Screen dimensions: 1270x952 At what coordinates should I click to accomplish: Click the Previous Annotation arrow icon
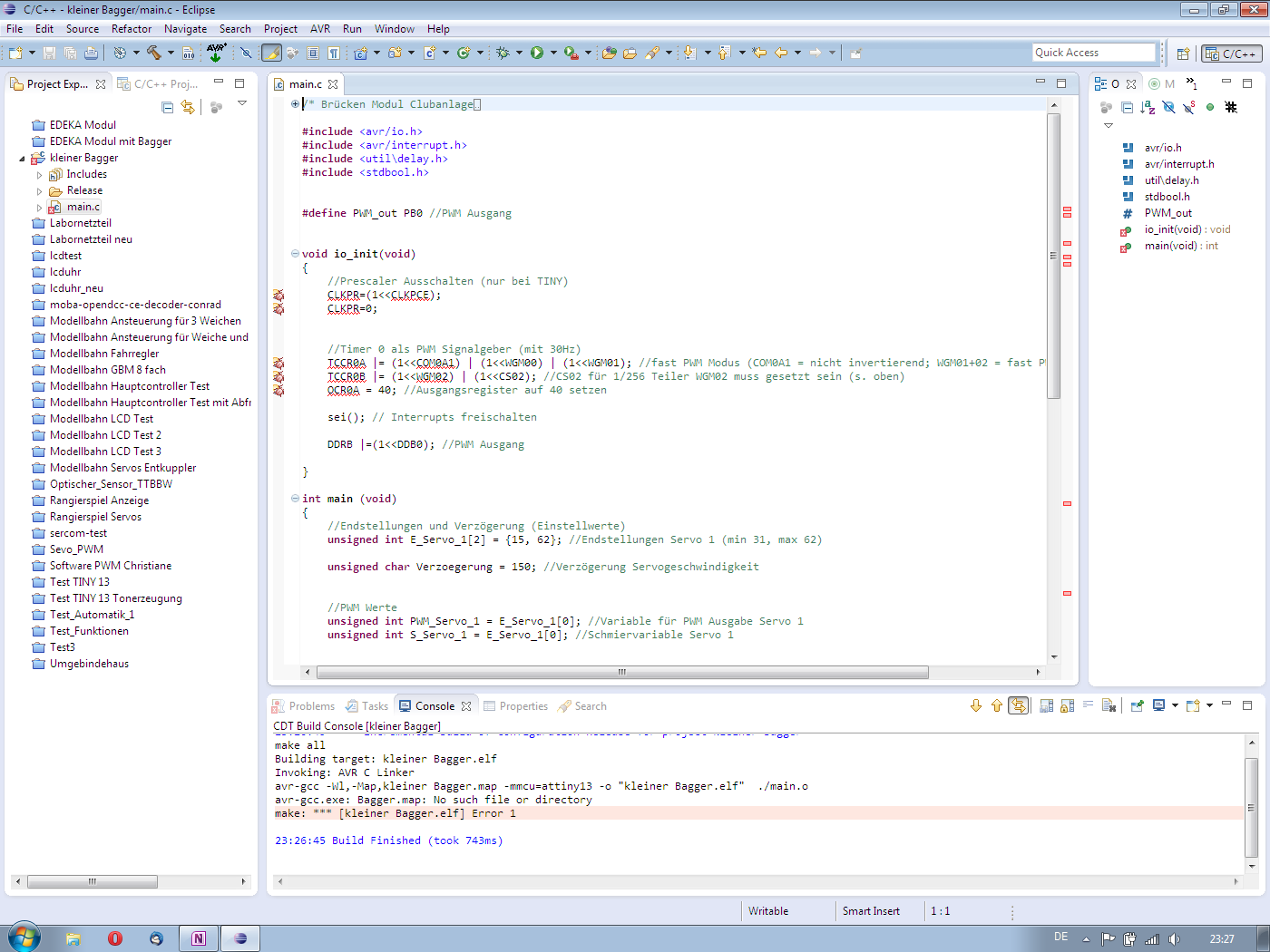point(724,53)
